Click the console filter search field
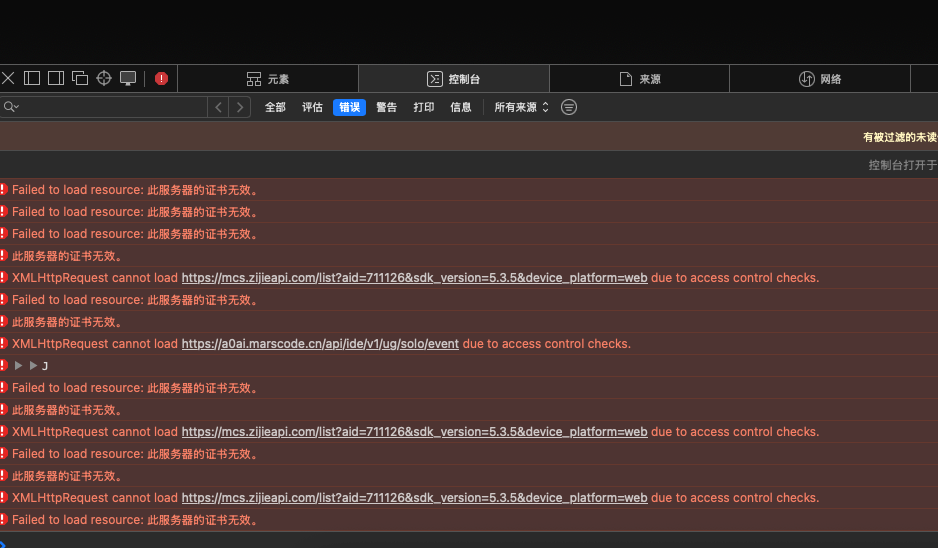The image size is (938, 548). [x=103, y=107]
